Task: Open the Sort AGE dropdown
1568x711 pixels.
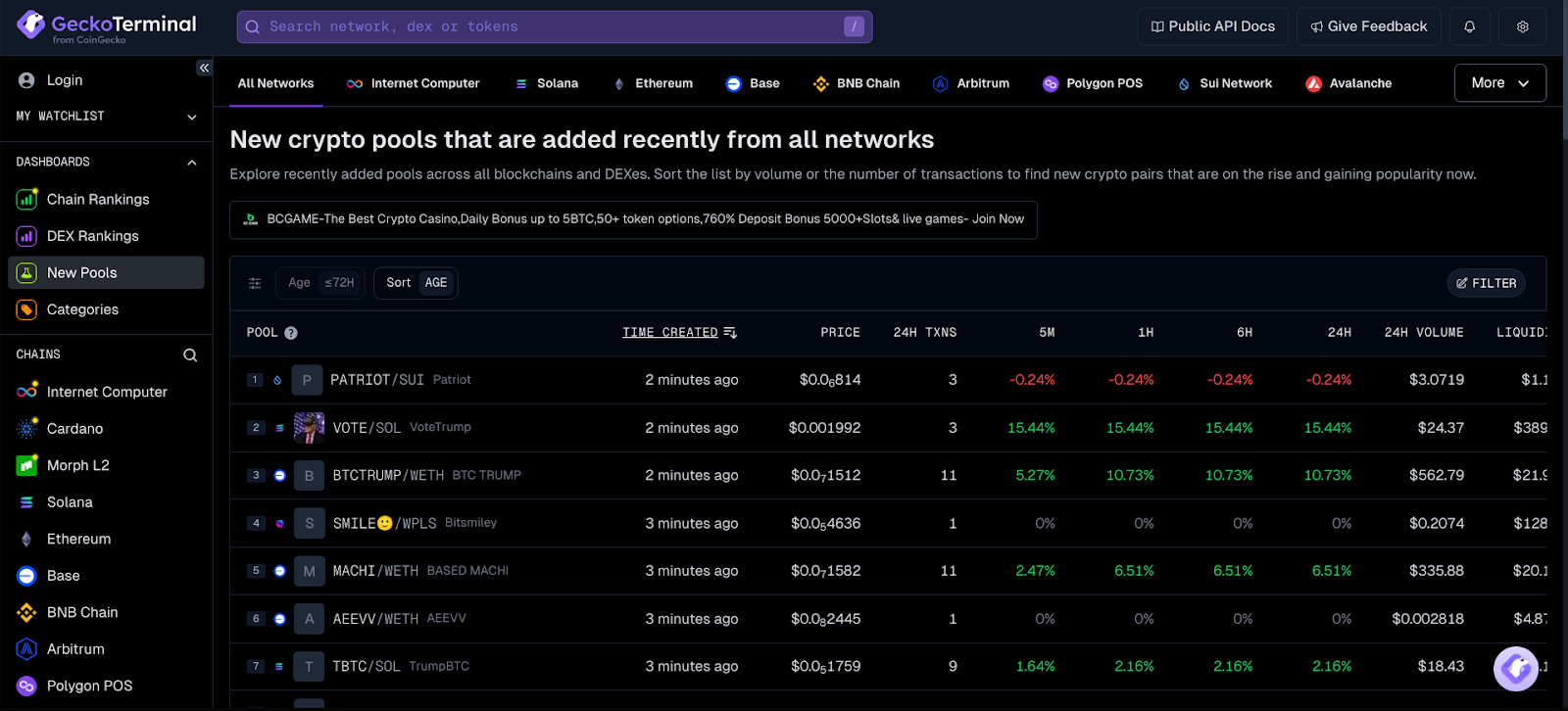Action: [x=416, y=283]
